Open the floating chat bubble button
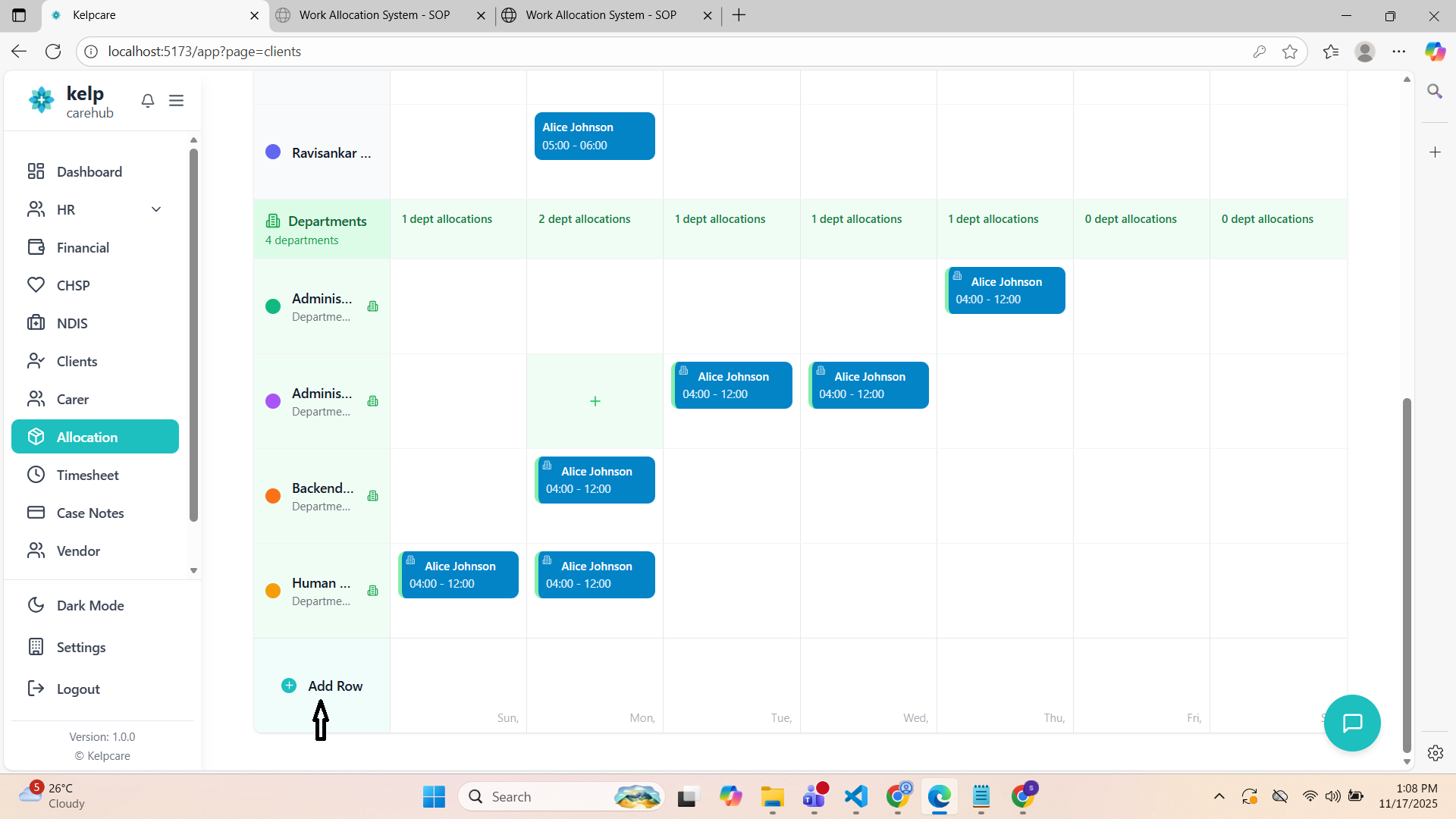 (1352, 723)
